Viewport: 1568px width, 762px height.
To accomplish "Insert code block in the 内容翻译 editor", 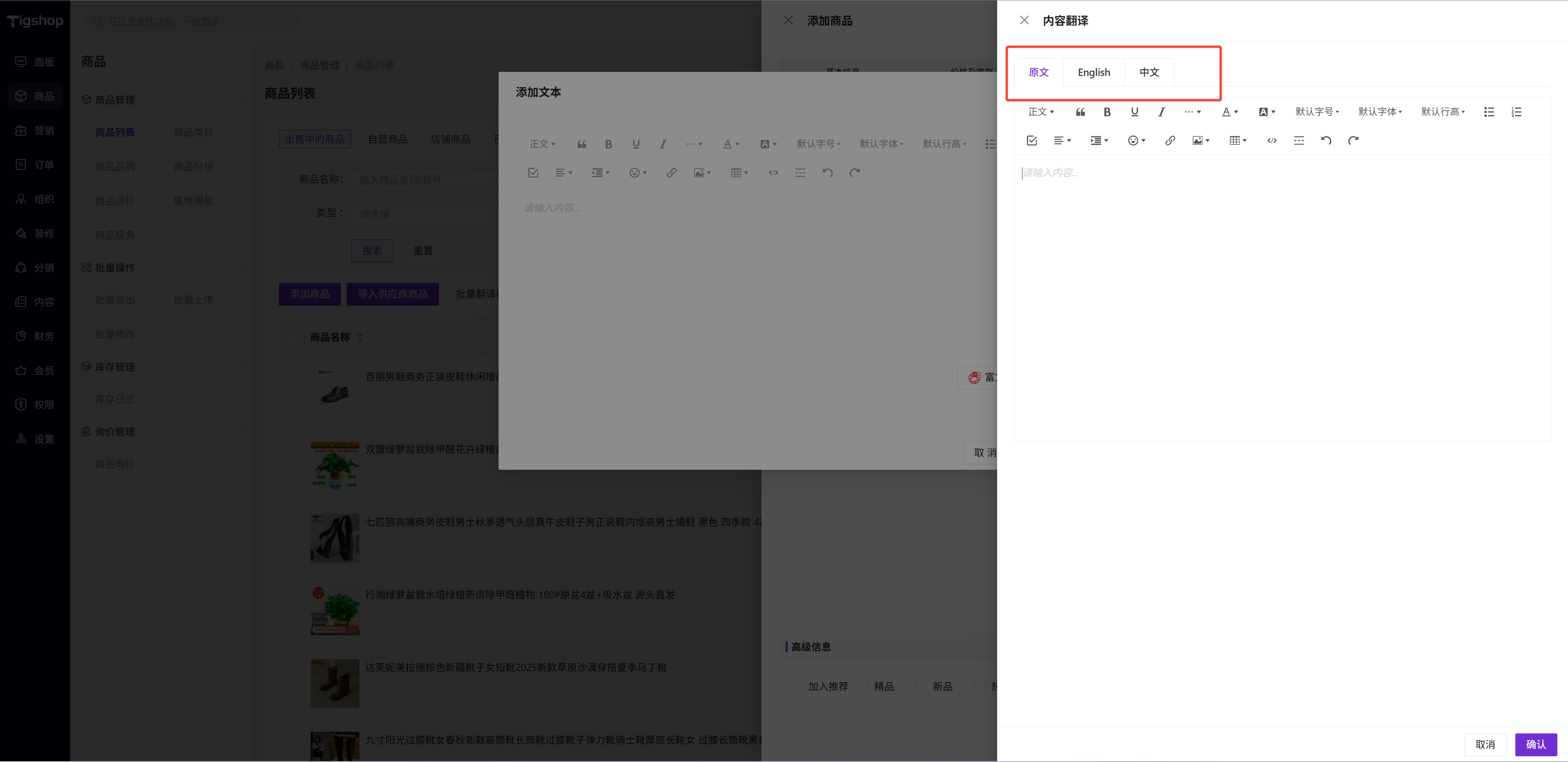I will click(1272, 140).
